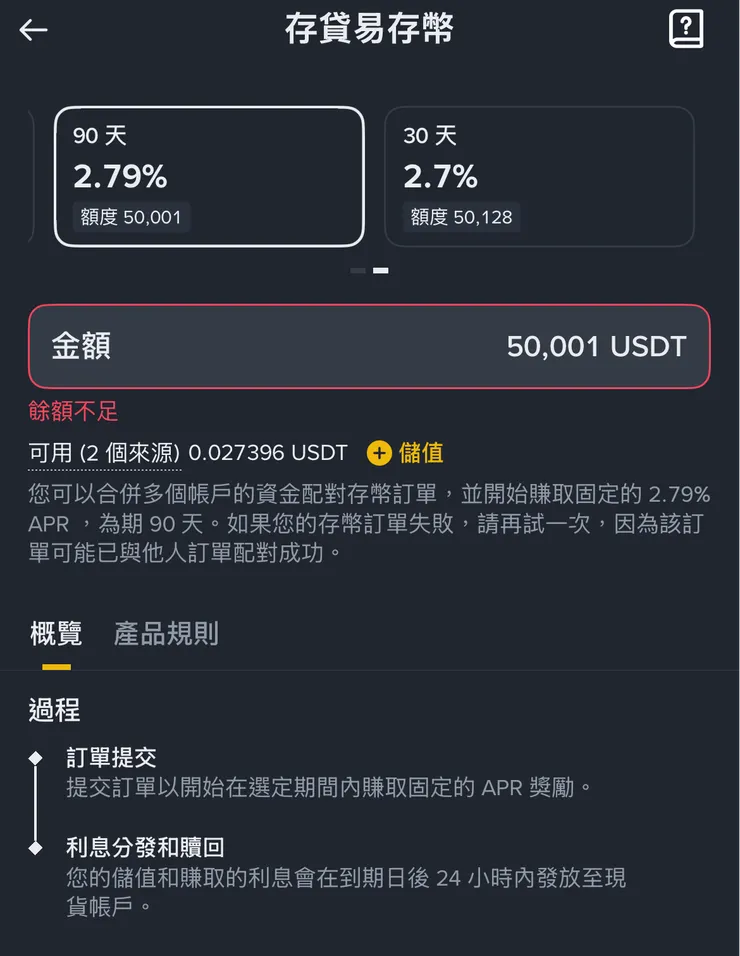
Task: Switch selection to the 30 天 option
Action: (540, 176)
